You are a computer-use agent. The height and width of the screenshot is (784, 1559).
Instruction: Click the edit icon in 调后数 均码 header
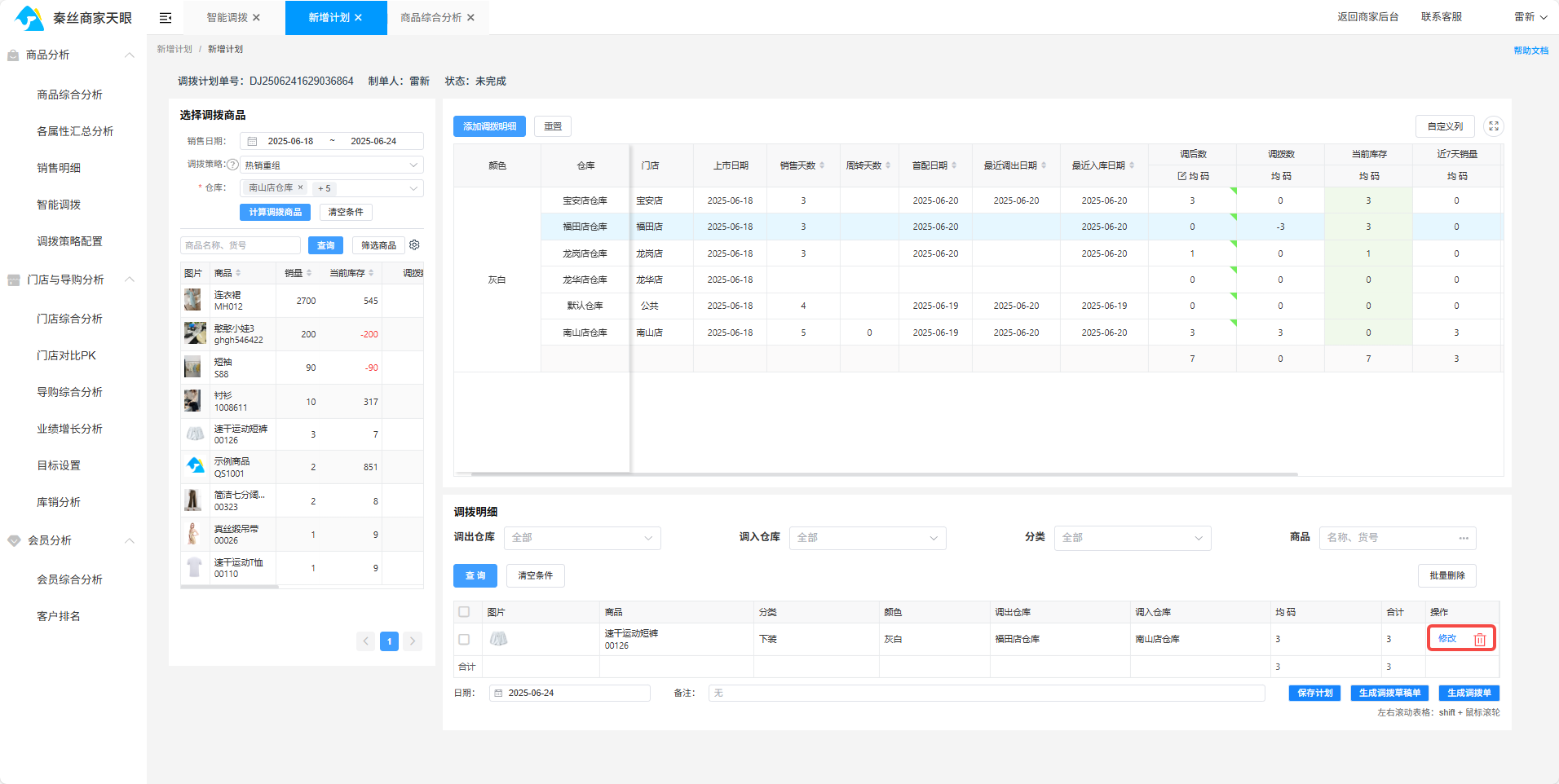[x=1181, y=176]
